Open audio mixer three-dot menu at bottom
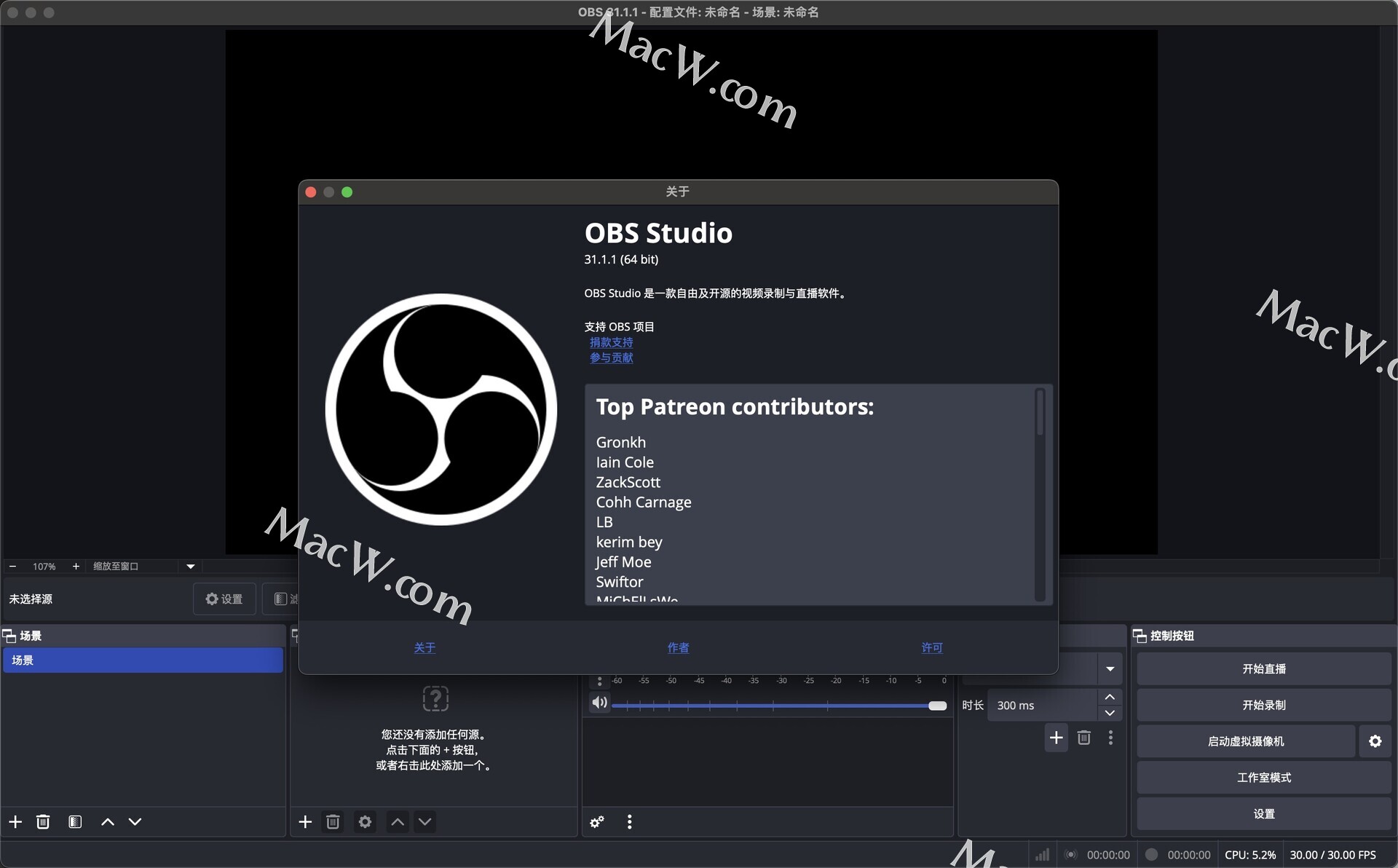 [629, 821]
